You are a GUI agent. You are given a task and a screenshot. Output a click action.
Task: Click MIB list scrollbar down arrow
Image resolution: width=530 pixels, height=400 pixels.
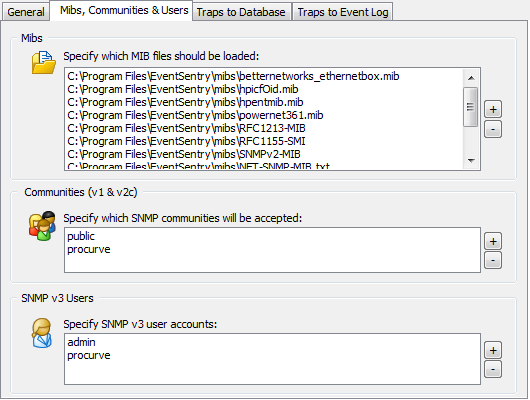(471, 161)
